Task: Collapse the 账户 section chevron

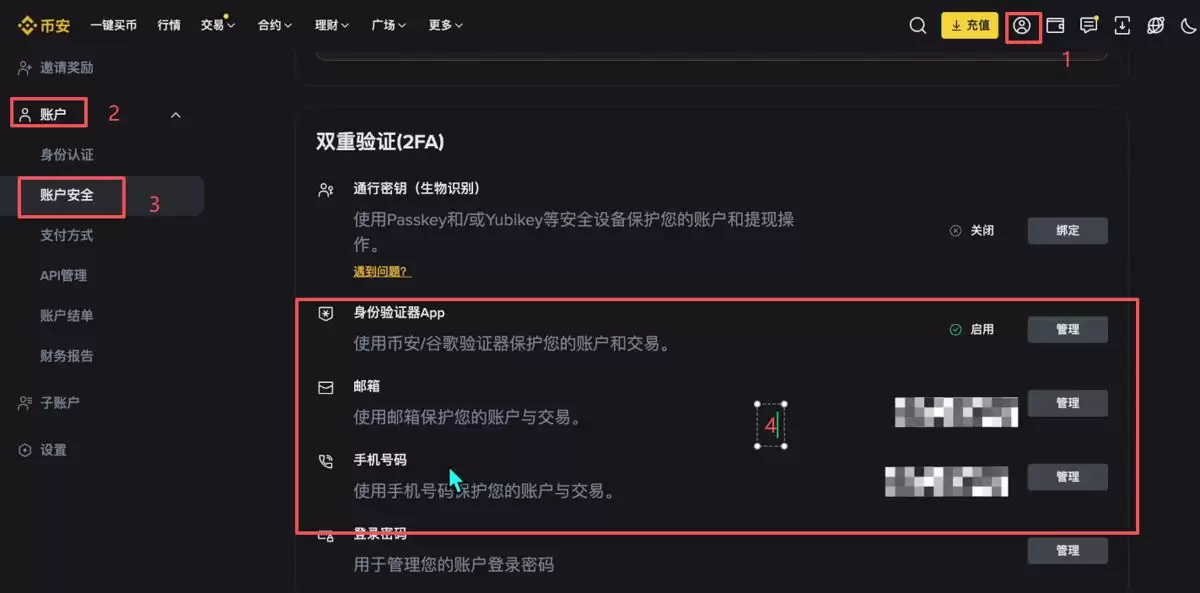Action: pos(176,115)
